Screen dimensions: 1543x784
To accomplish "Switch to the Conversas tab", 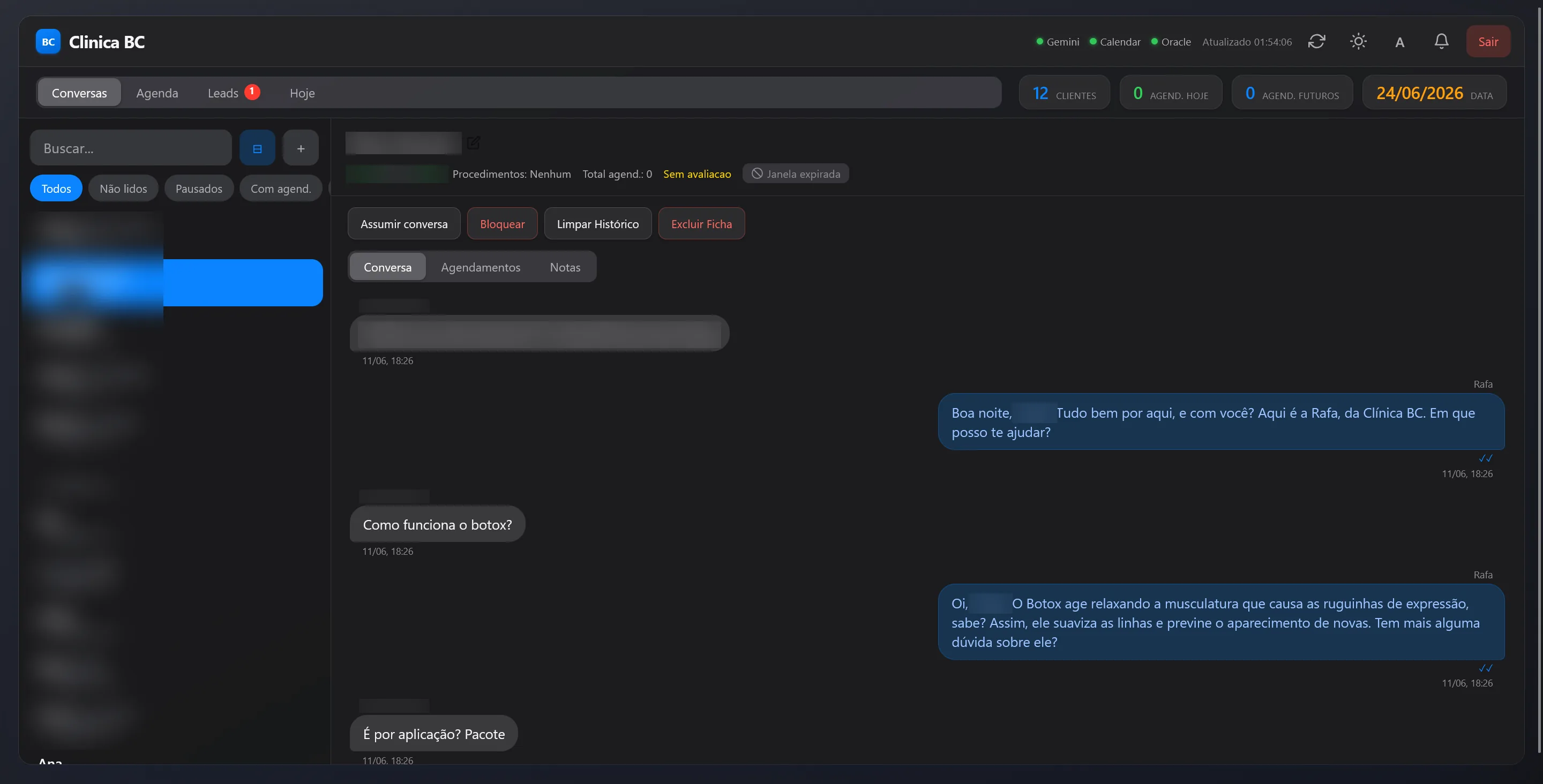I will click(x=79, y=93).
